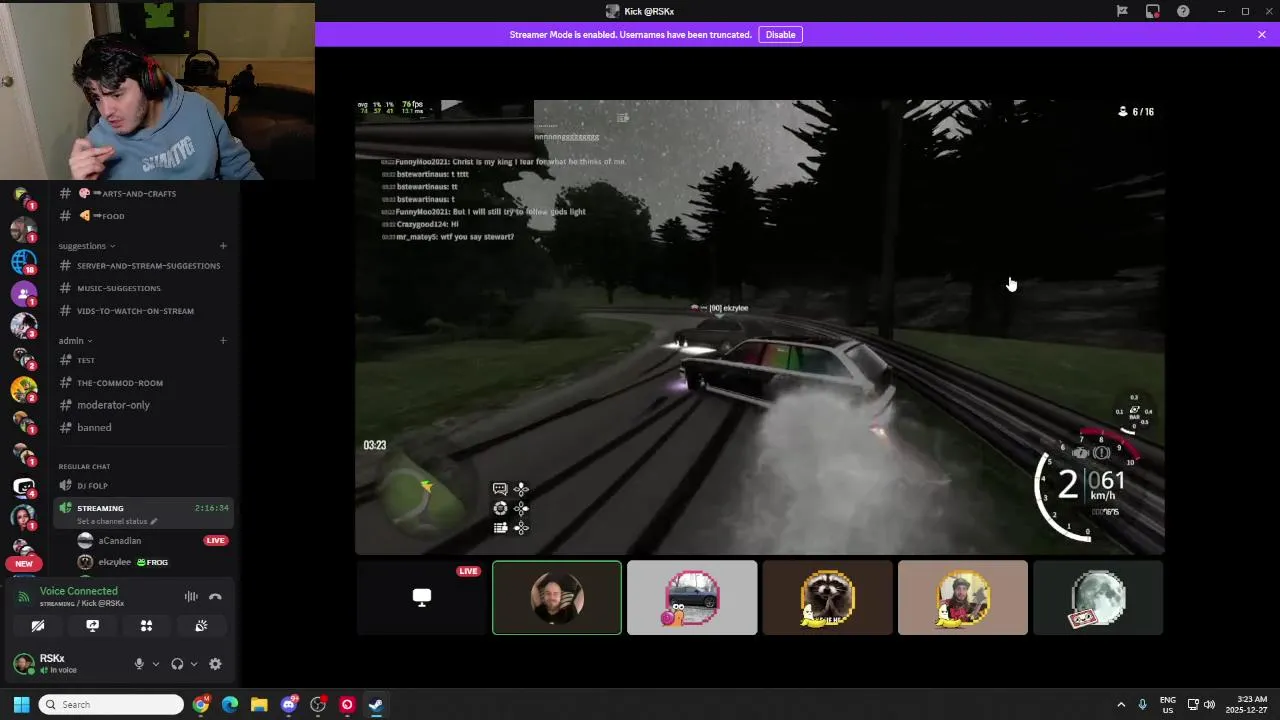Open the Voice Connected status text
This screenshot has width=1280, height=720.
pos(78,591)
